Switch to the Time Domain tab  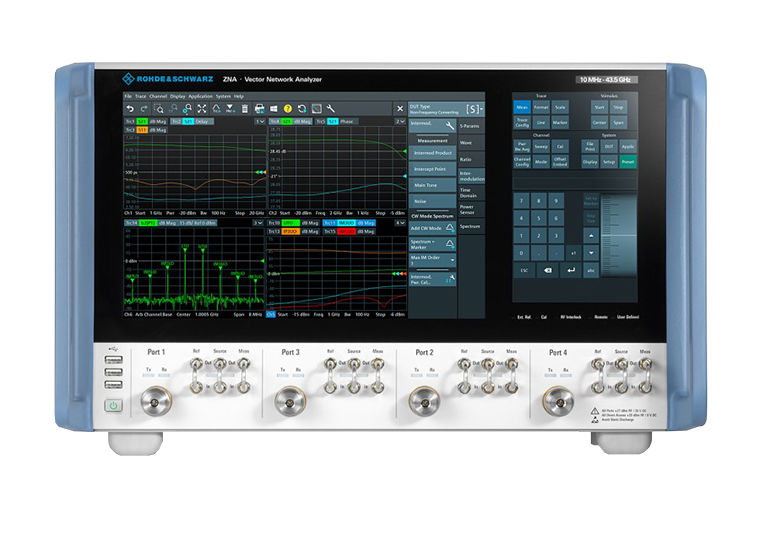click(470, 193)
